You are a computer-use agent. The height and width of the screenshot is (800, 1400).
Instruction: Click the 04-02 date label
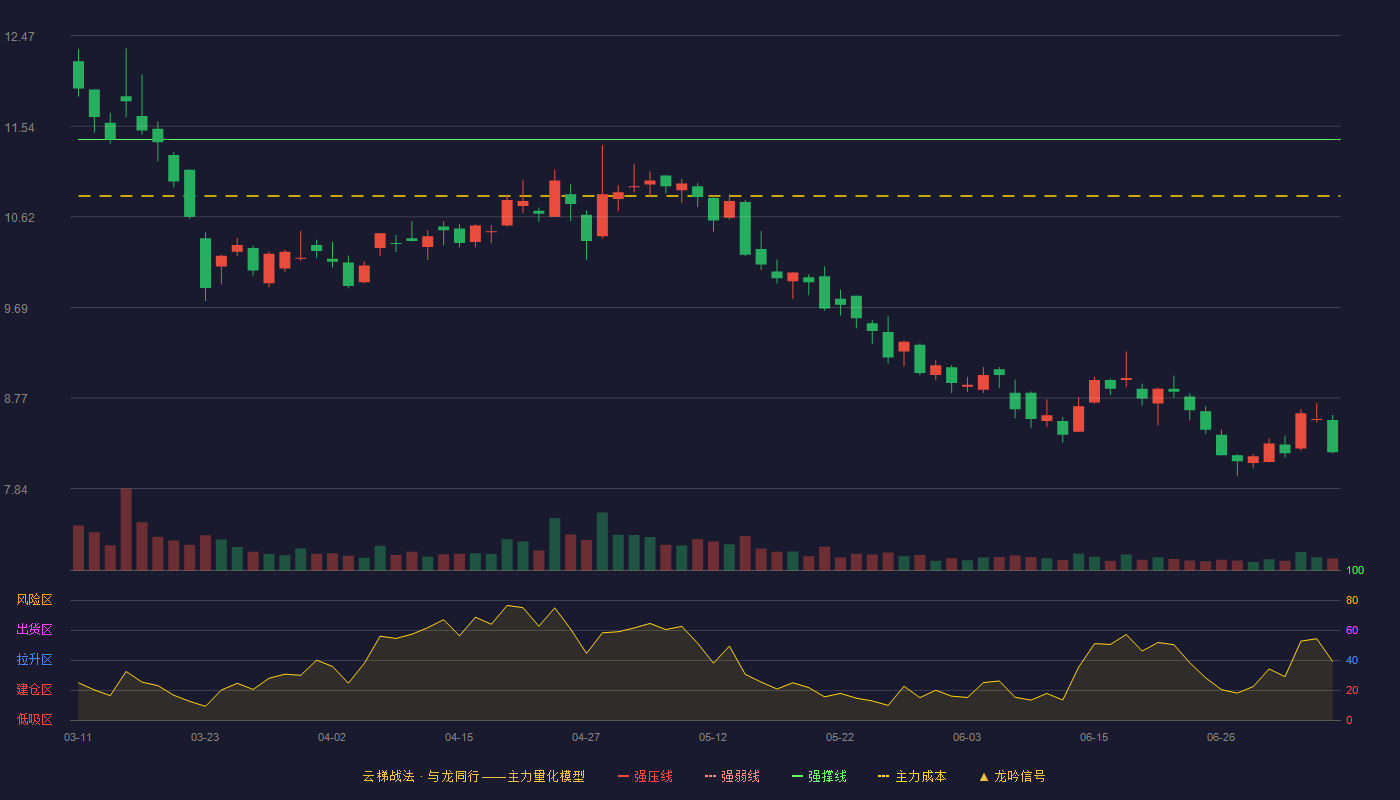pyautogui.click(x=332, y=737)
